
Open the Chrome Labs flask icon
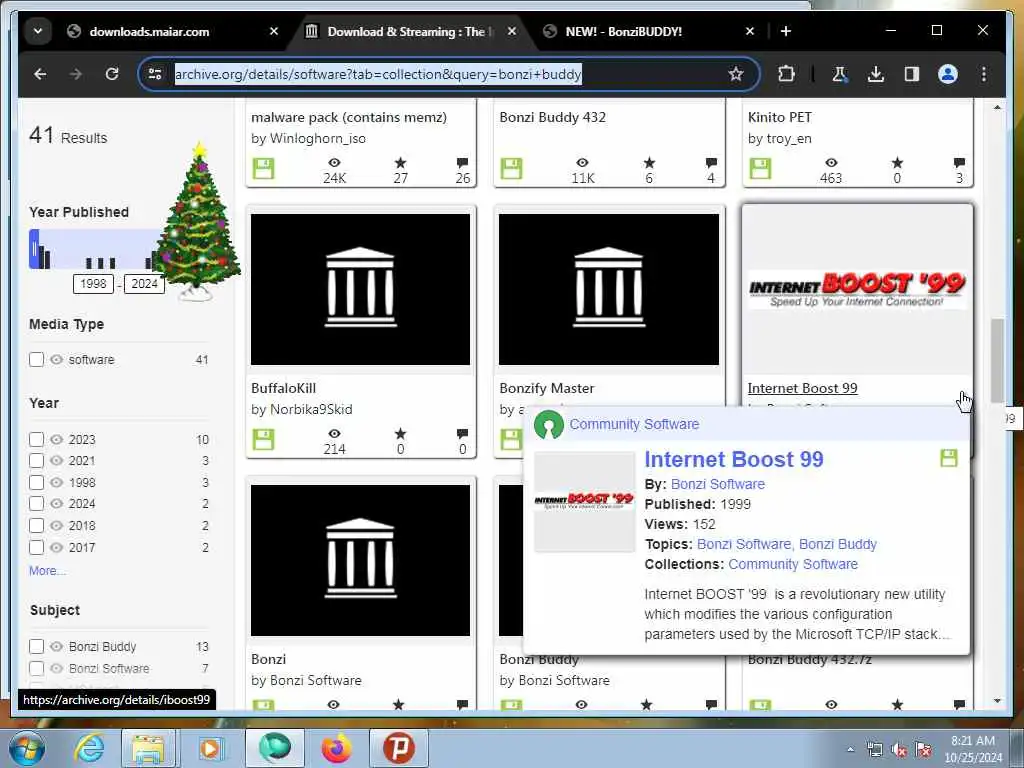coord(839,74)
